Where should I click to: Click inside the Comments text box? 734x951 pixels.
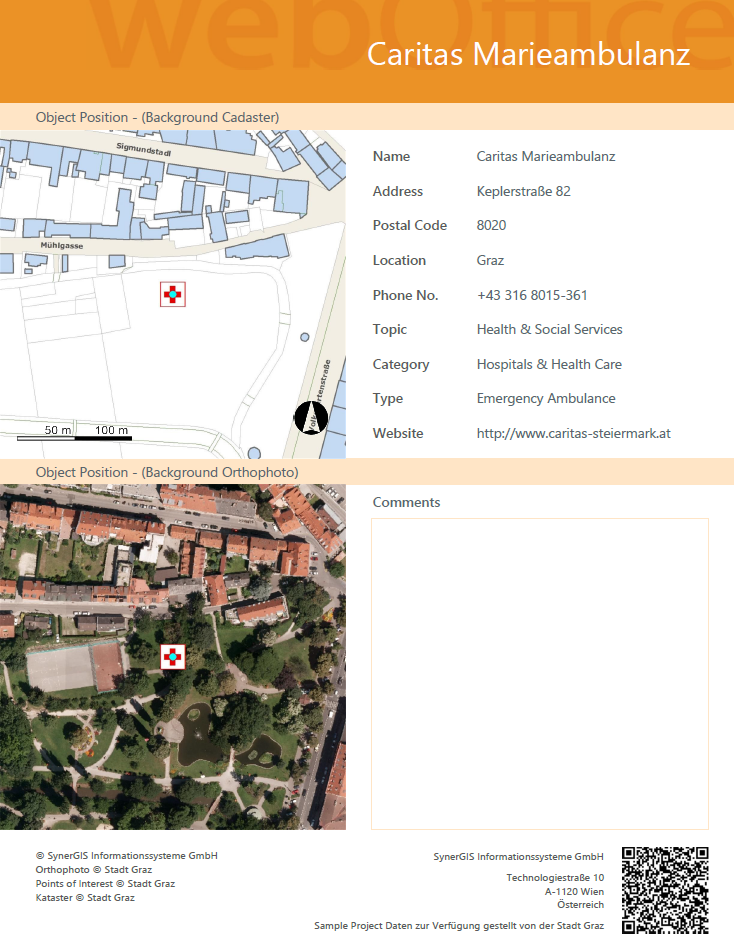tap(539, 673)
